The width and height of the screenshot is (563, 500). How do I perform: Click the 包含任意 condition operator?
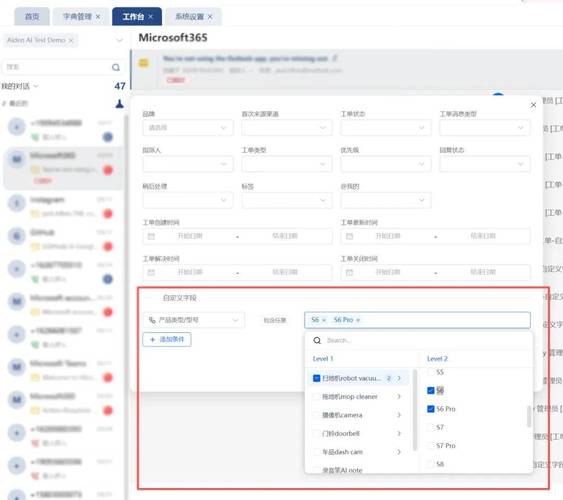[275, 320]
